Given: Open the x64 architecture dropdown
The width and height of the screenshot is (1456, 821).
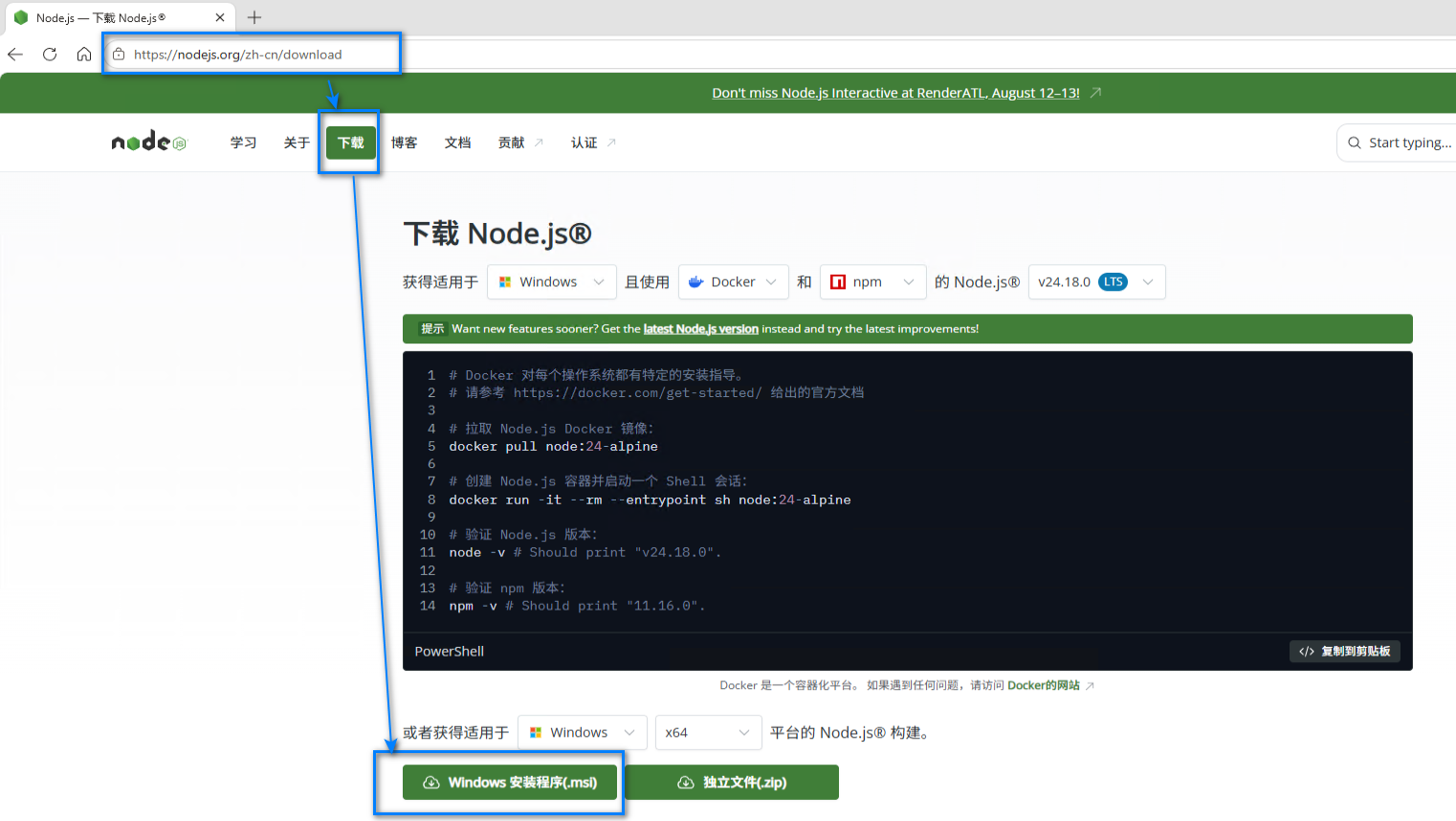Looking at the screenshot, I should tap(709, 733).
